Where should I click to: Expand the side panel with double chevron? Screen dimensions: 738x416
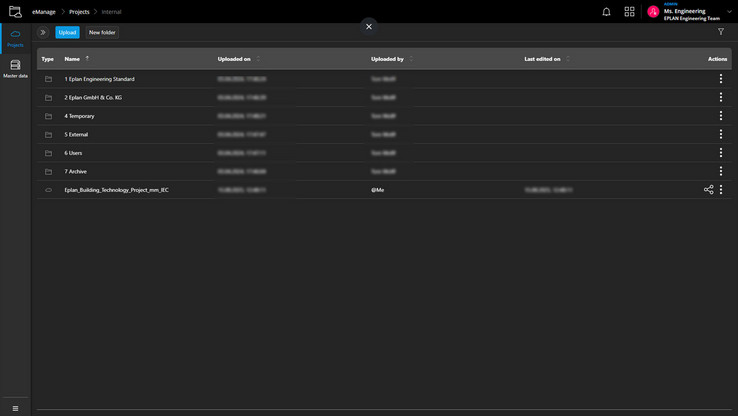click(43, 32)
